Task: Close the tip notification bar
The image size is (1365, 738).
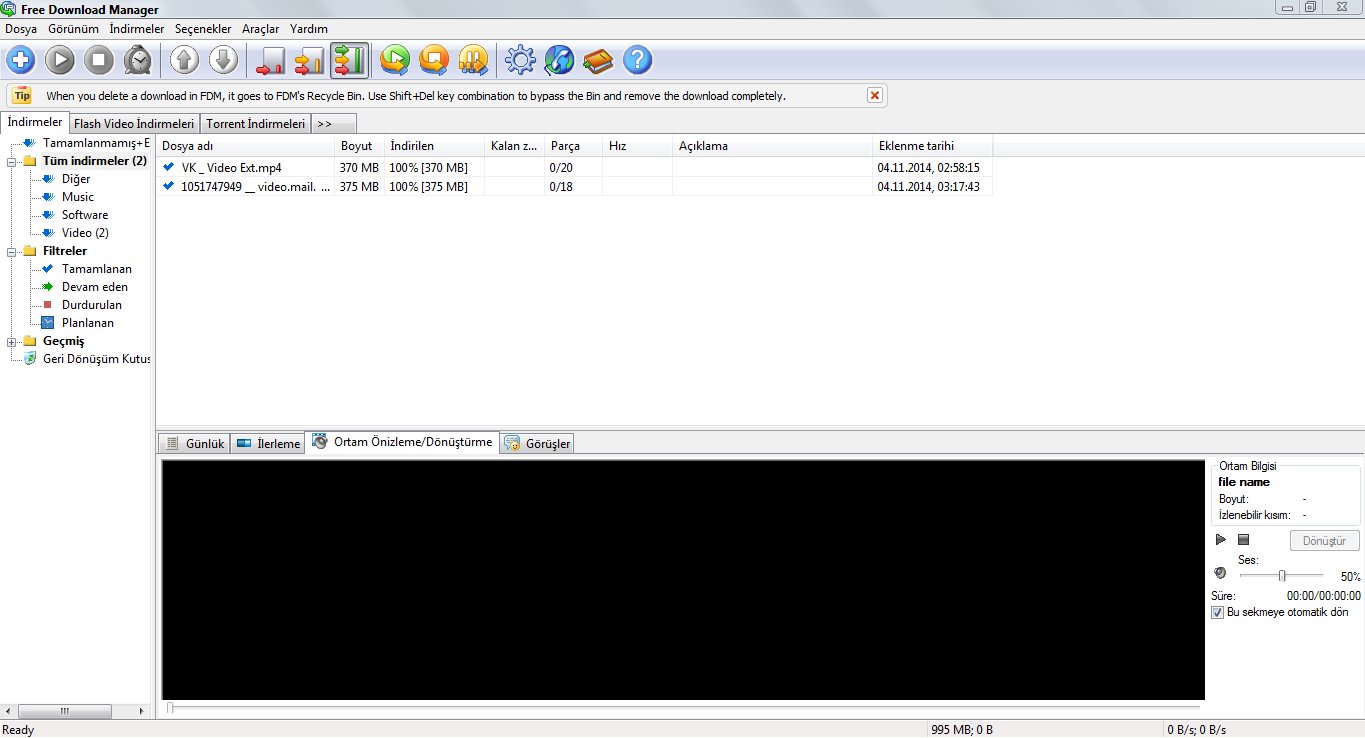Action: 875,96
